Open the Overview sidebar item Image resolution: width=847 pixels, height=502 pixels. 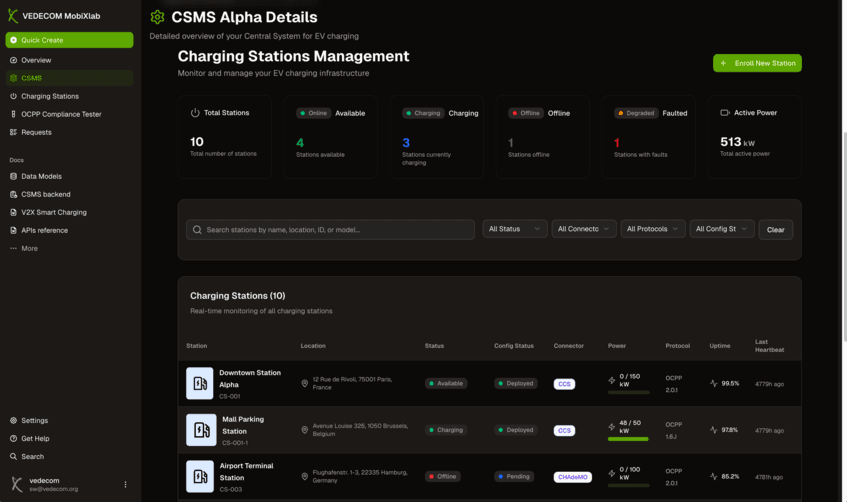click(69, 60)
